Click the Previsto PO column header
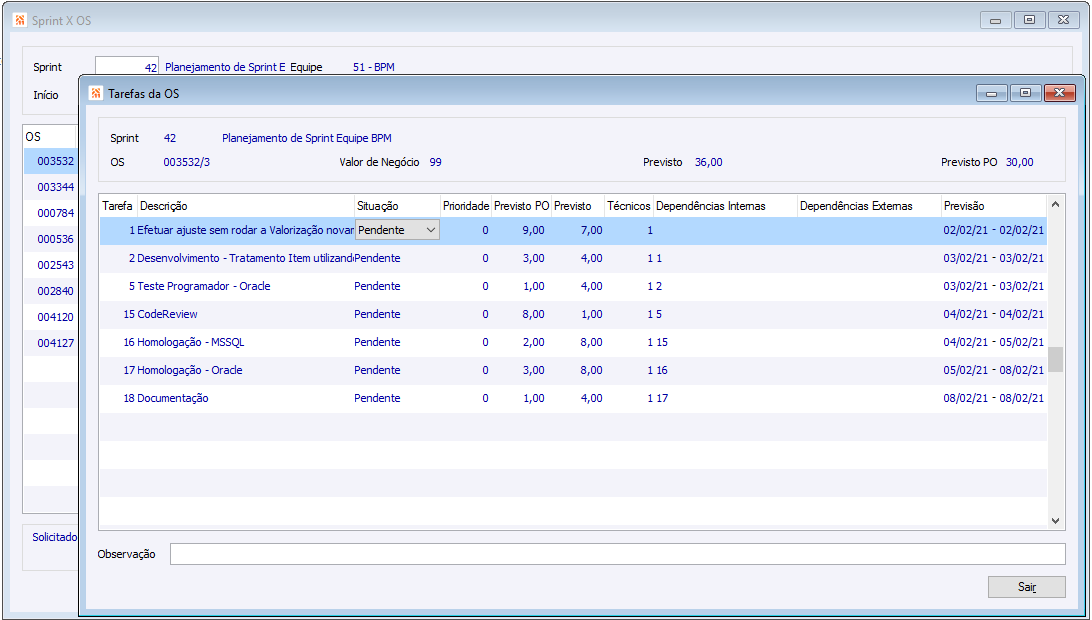The width and height of the screenshot is (1092, 620). point(522,206)
